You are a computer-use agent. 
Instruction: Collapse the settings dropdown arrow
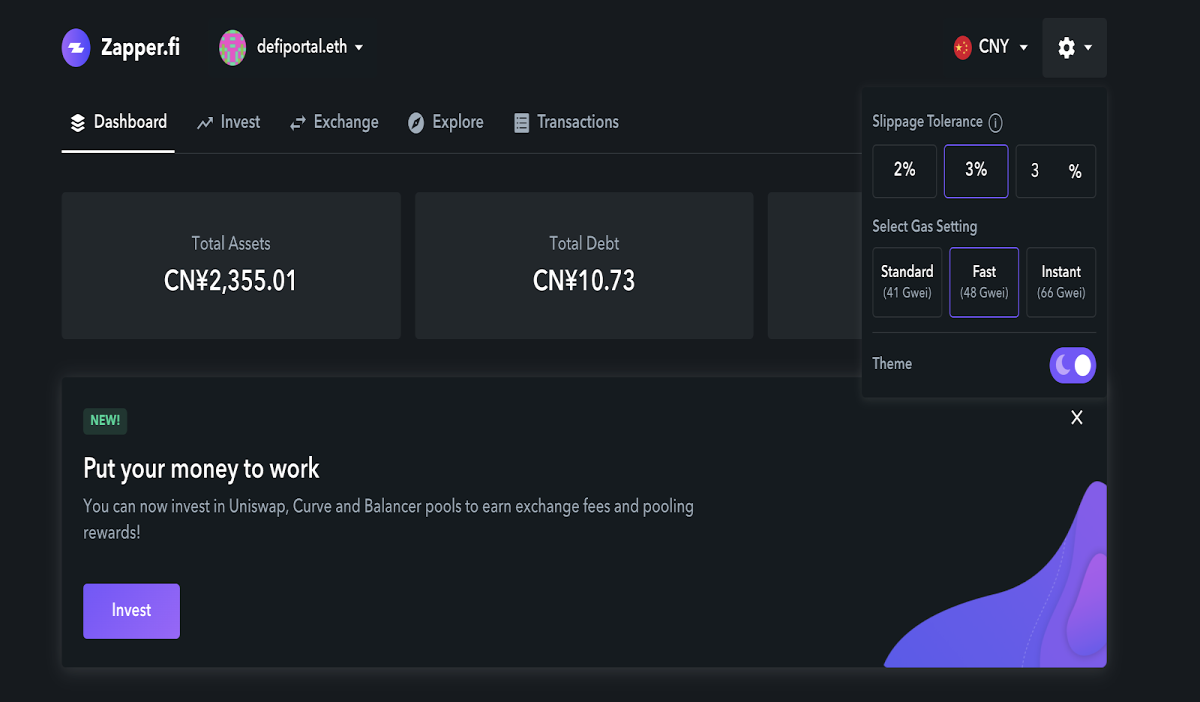[1088, 47]
